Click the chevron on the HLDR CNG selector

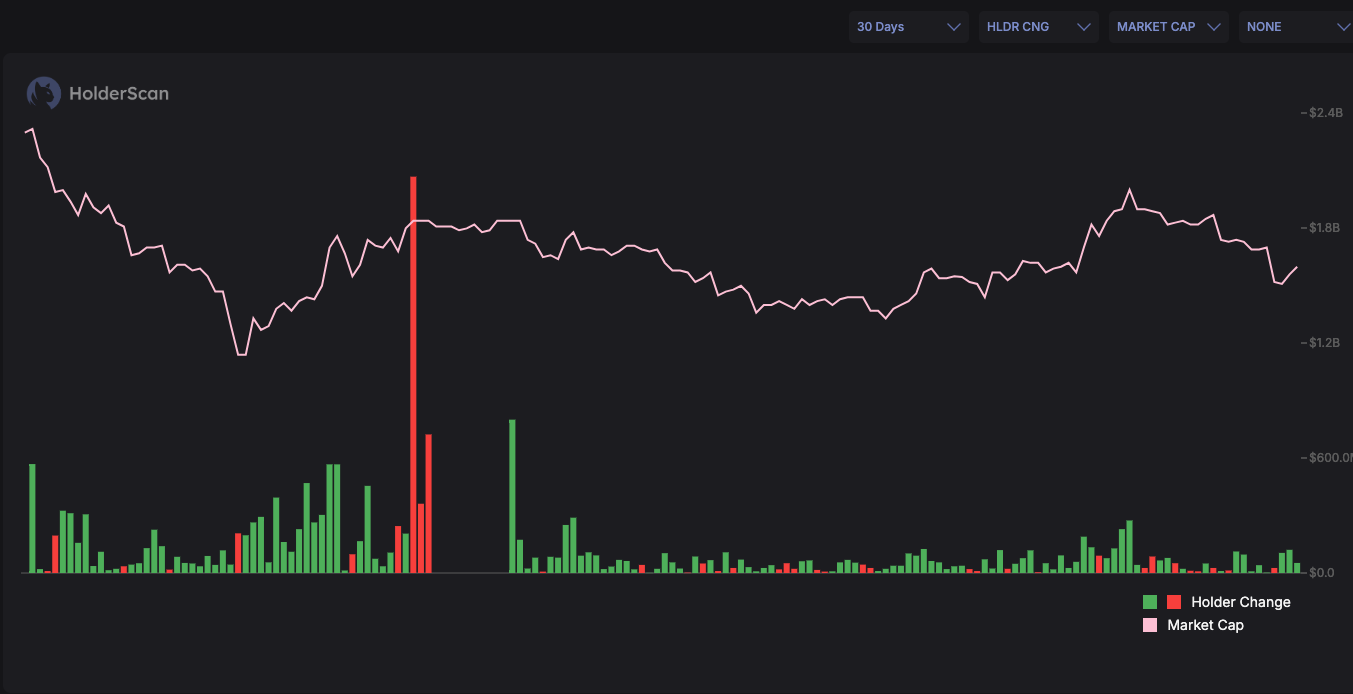[1083, 27]
